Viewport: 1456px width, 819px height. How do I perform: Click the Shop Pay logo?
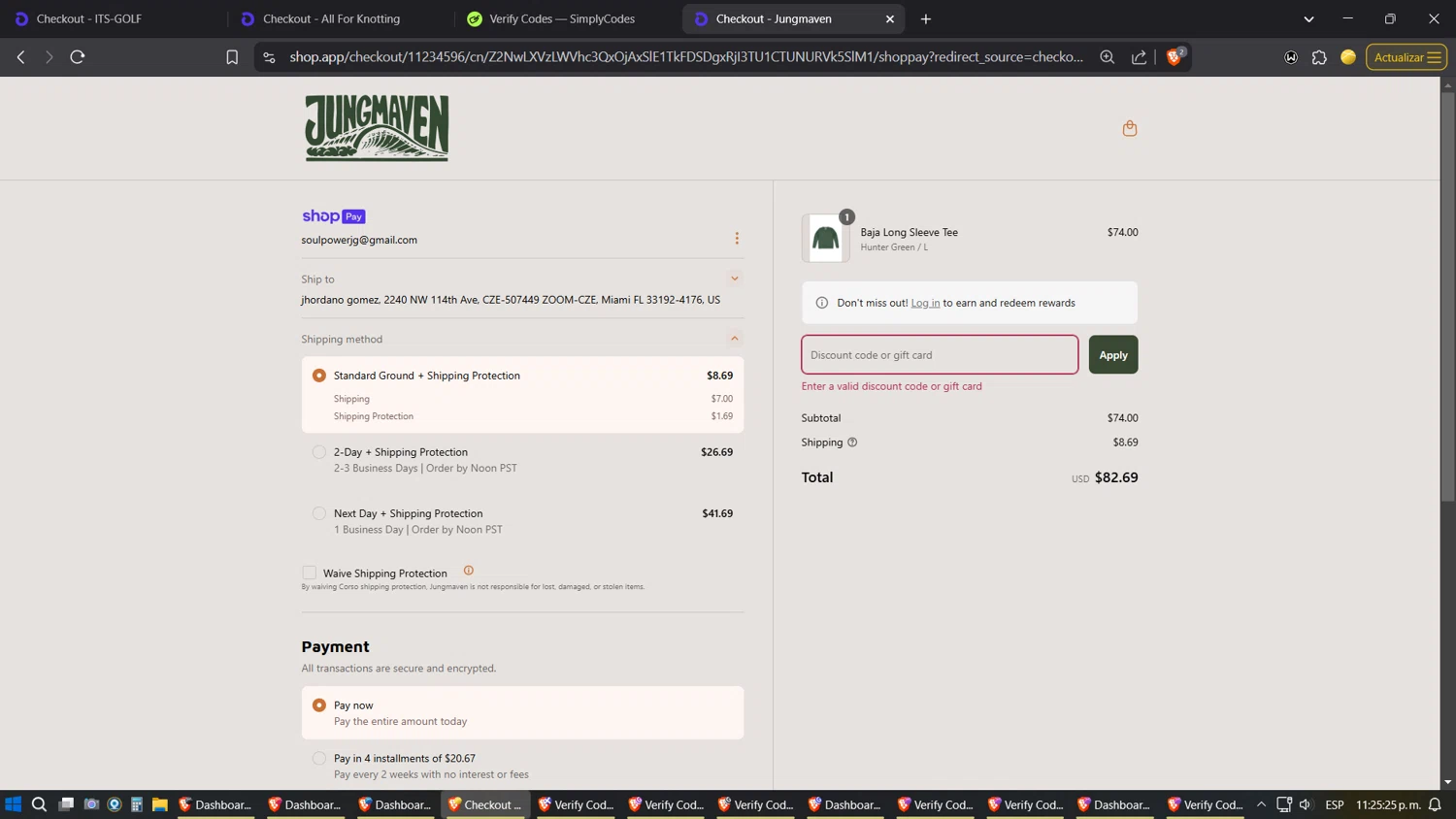tap(333, 216)
